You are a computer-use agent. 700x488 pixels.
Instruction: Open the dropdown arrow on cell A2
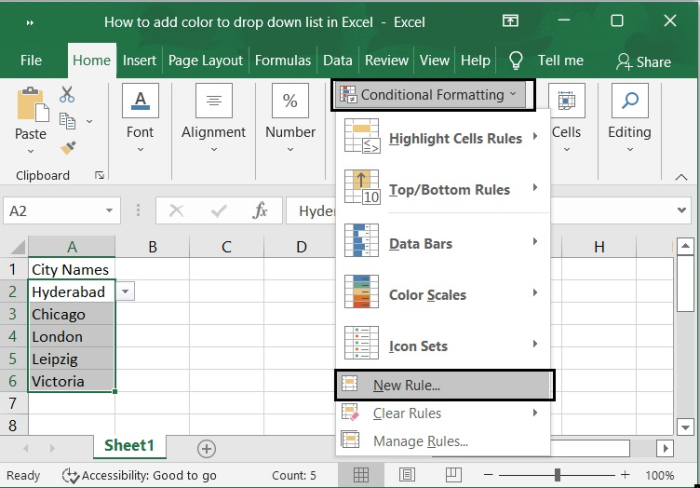point(125,292)
